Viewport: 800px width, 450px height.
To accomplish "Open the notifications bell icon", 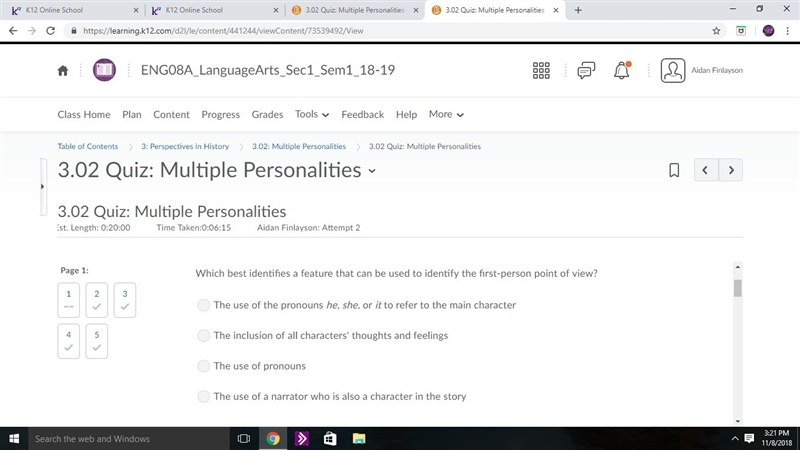I will (621, 70).
